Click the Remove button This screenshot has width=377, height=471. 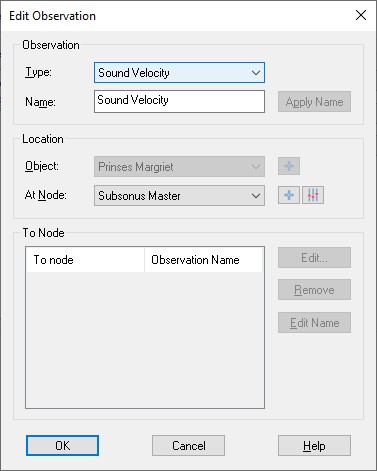click(314, 290)
